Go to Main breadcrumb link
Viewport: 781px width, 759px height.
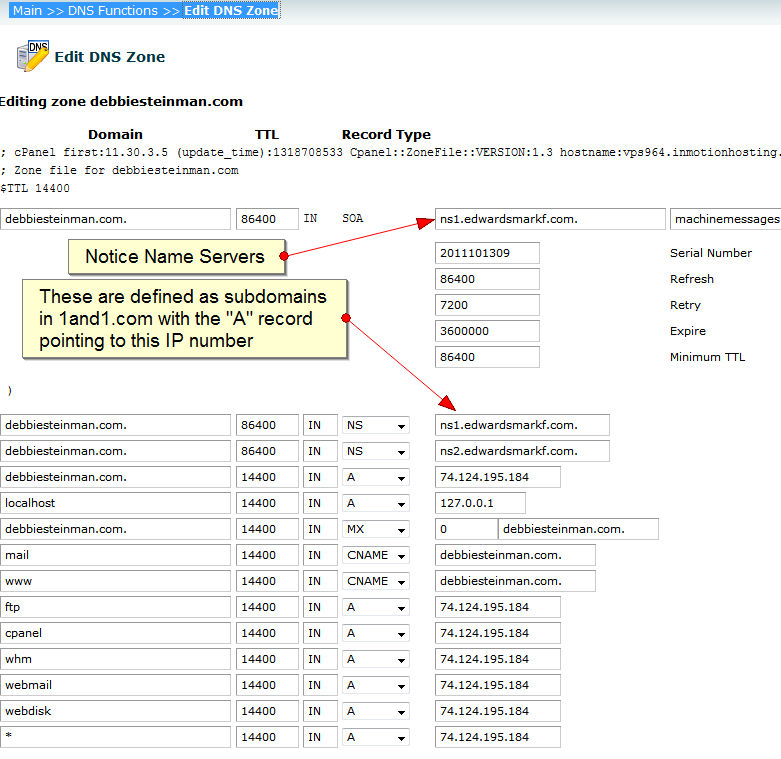click(x=27, y=10)
